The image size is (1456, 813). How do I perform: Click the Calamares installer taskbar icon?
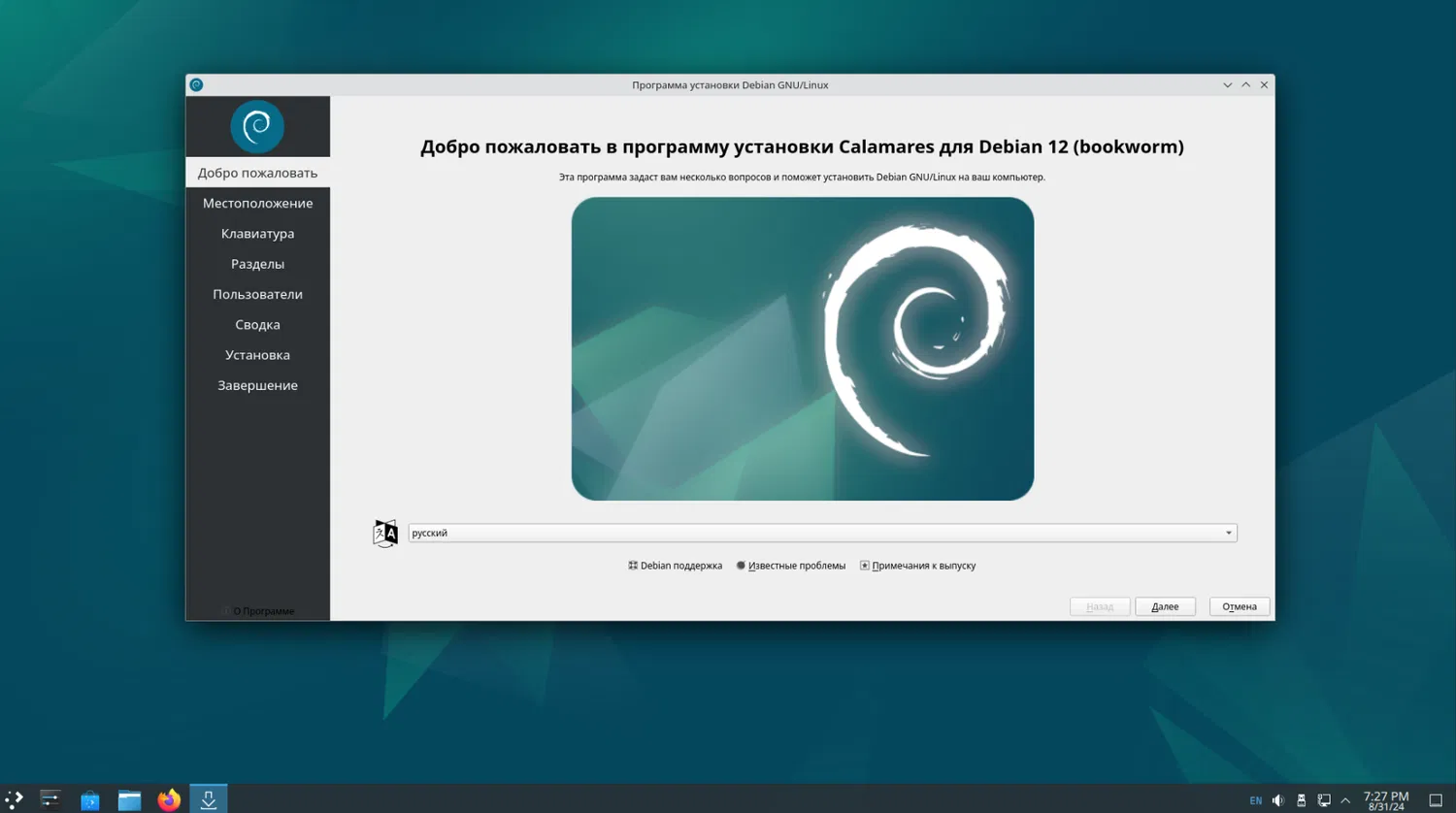(x=209, y=799)
